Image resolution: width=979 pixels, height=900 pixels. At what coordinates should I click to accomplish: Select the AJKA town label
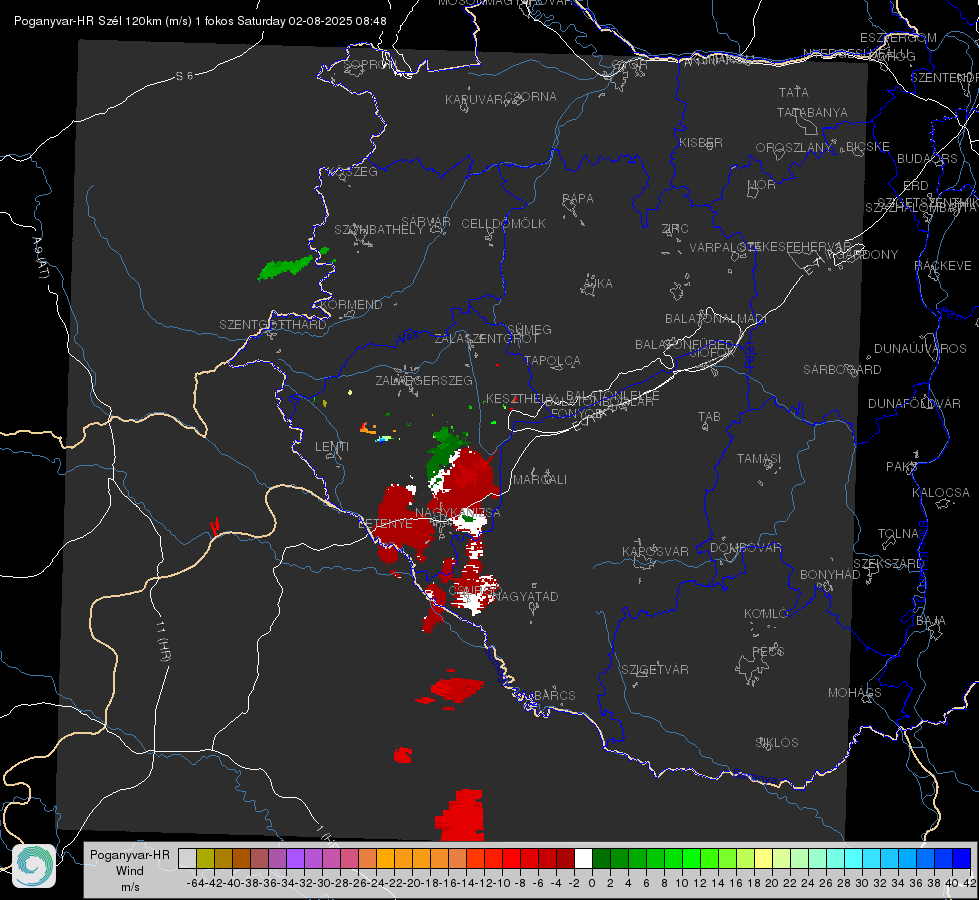tap(598, 284)
